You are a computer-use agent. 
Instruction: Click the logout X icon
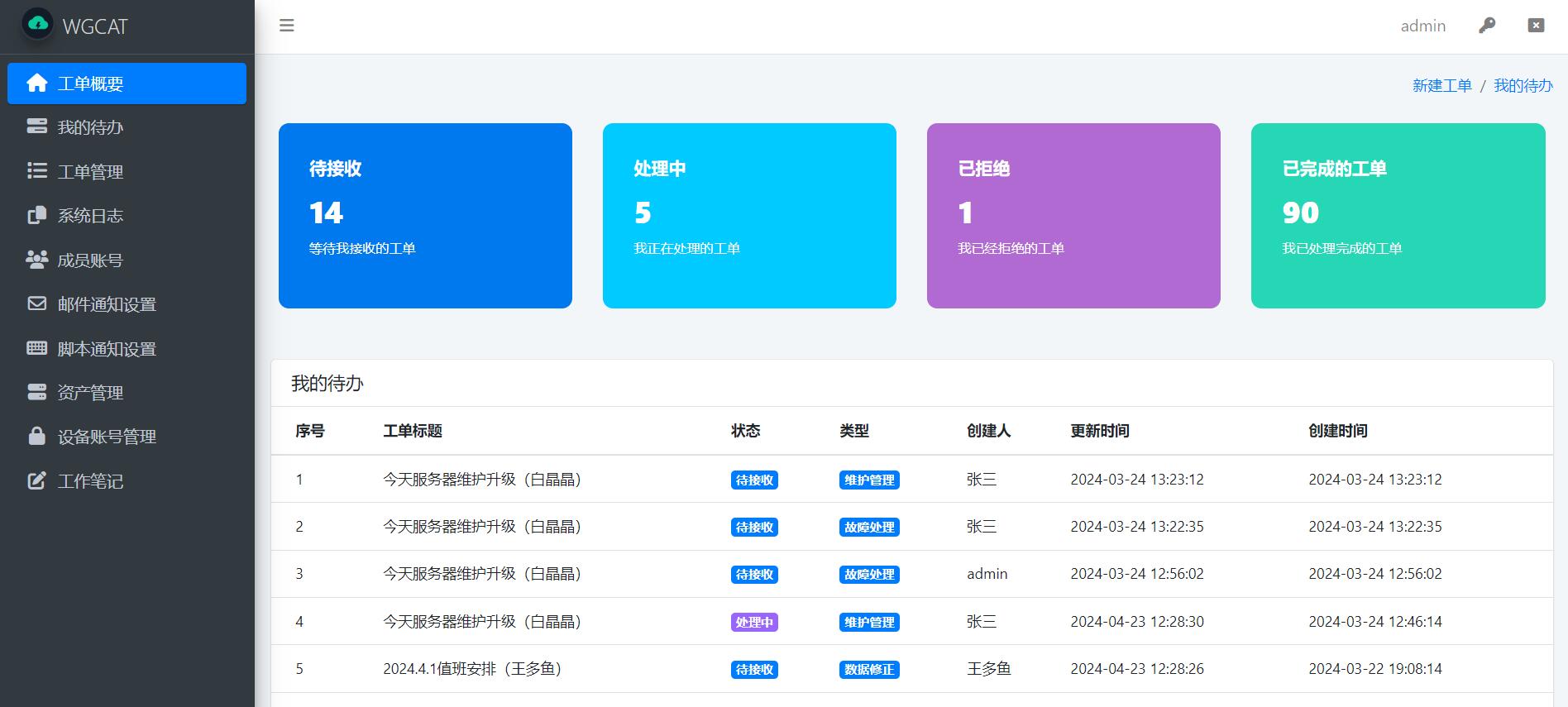(1536, 26)
